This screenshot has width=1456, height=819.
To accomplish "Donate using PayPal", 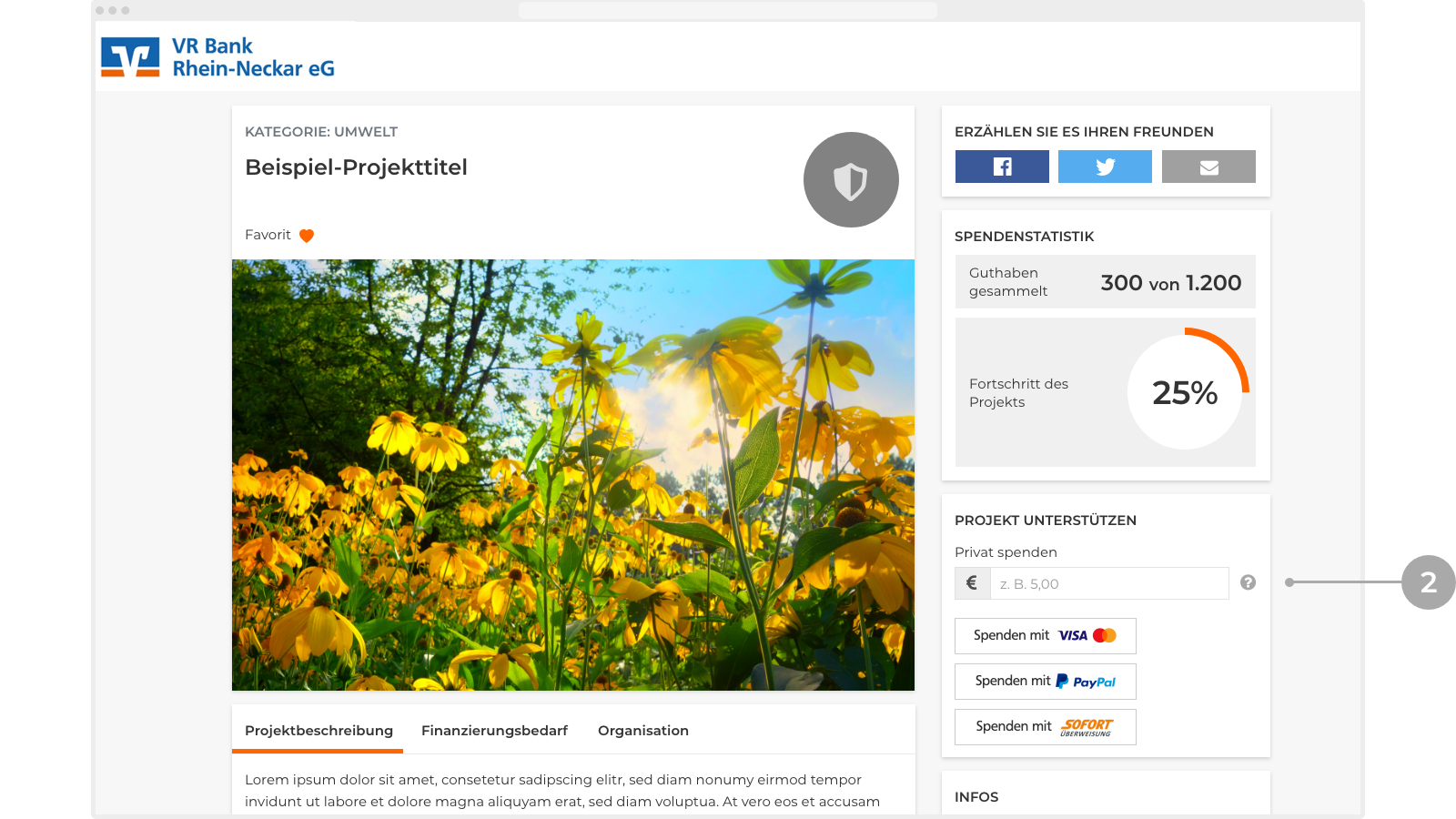I will [x=1046, y=682].
